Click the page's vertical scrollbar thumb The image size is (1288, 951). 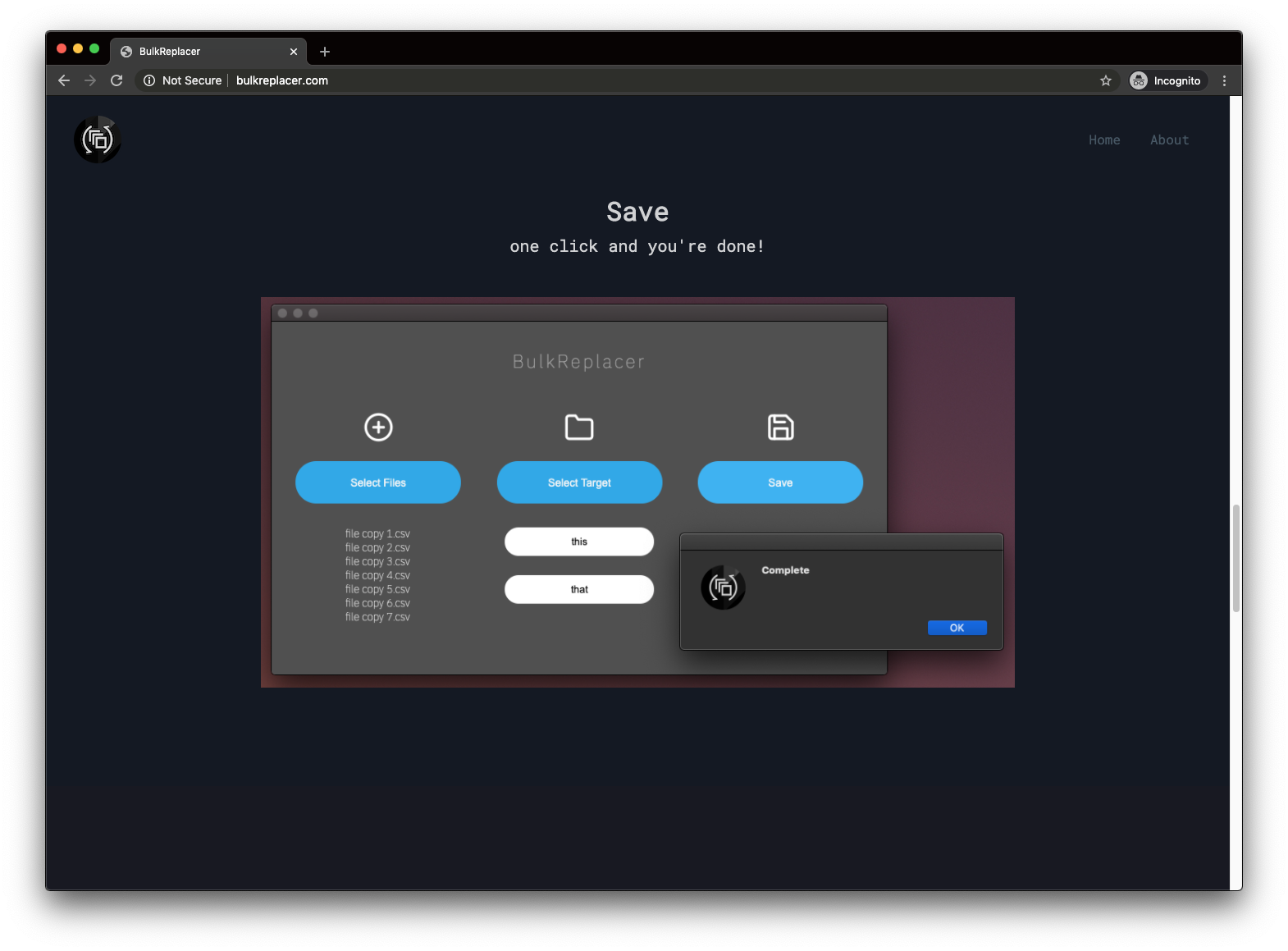pos(1235,558)
